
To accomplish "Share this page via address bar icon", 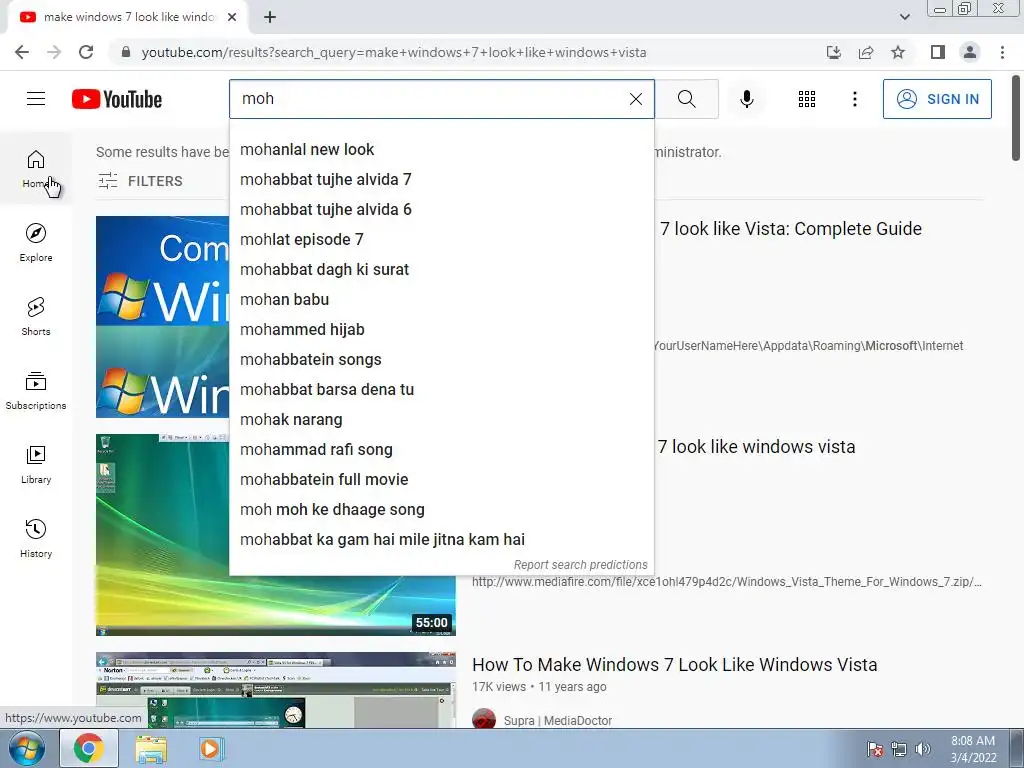I will click(866, 52).
